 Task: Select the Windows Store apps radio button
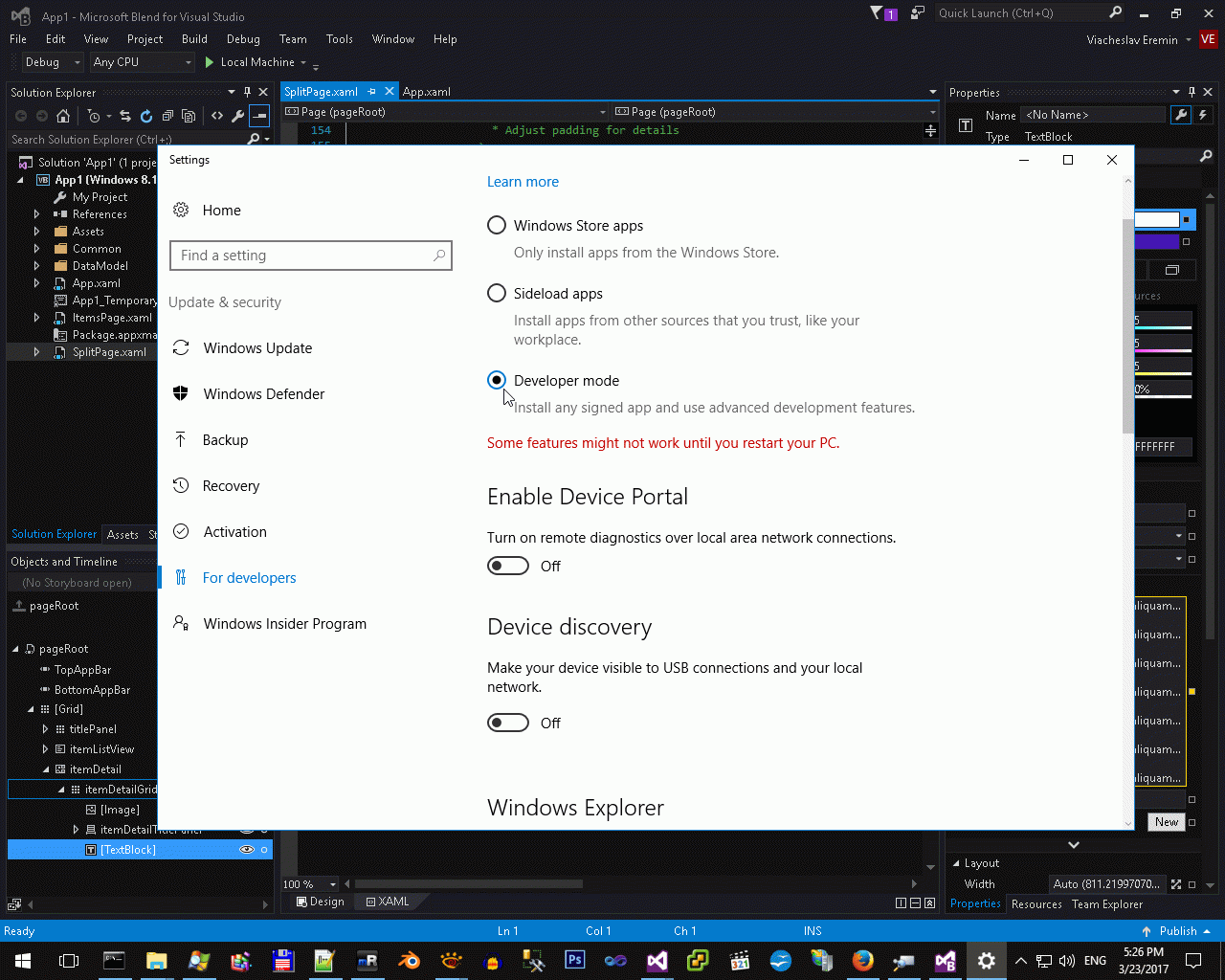click(x=497, y=225)
